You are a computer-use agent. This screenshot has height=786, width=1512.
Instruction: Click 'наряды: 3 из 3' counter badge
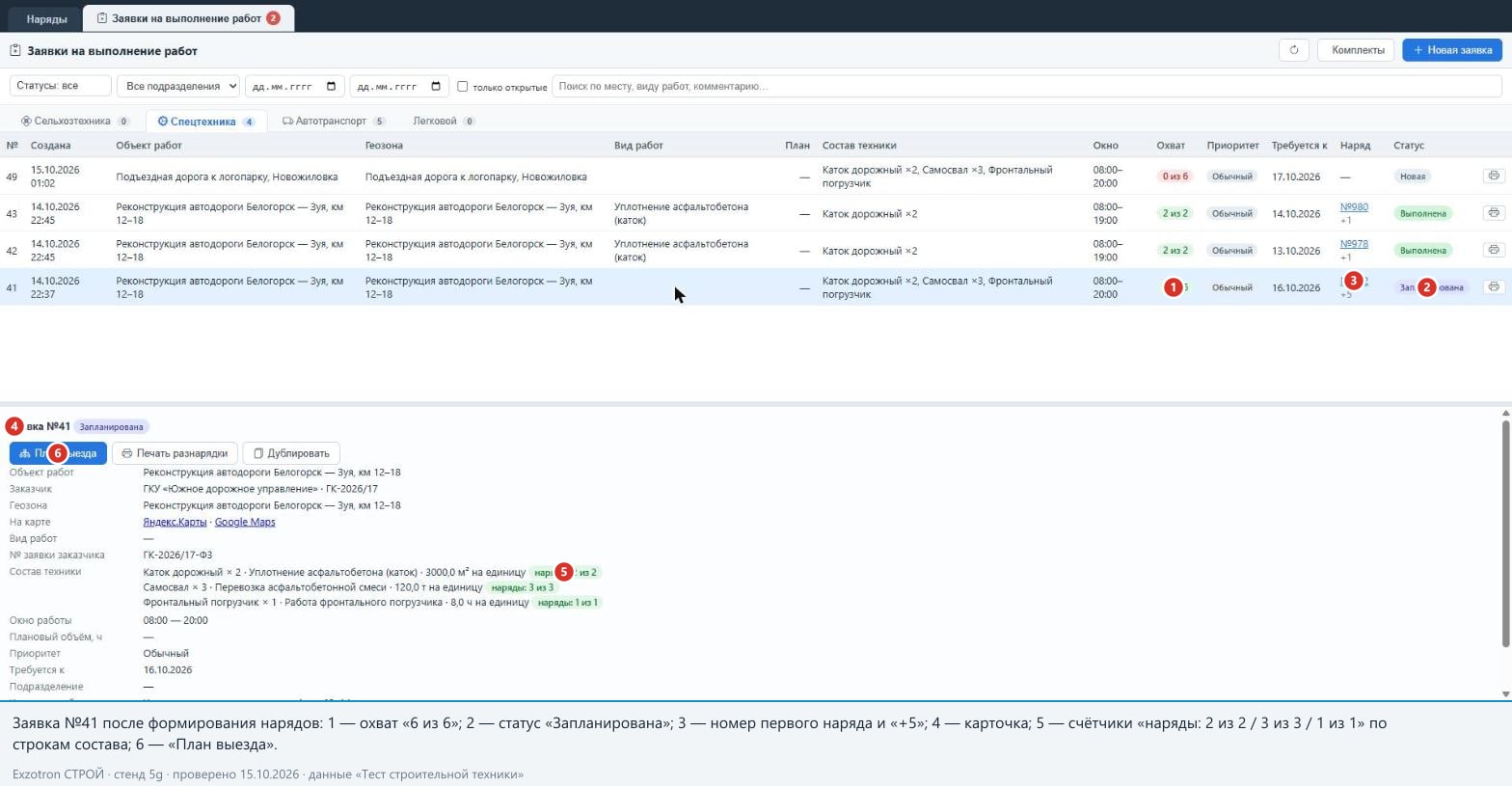(x=522, y=587)
